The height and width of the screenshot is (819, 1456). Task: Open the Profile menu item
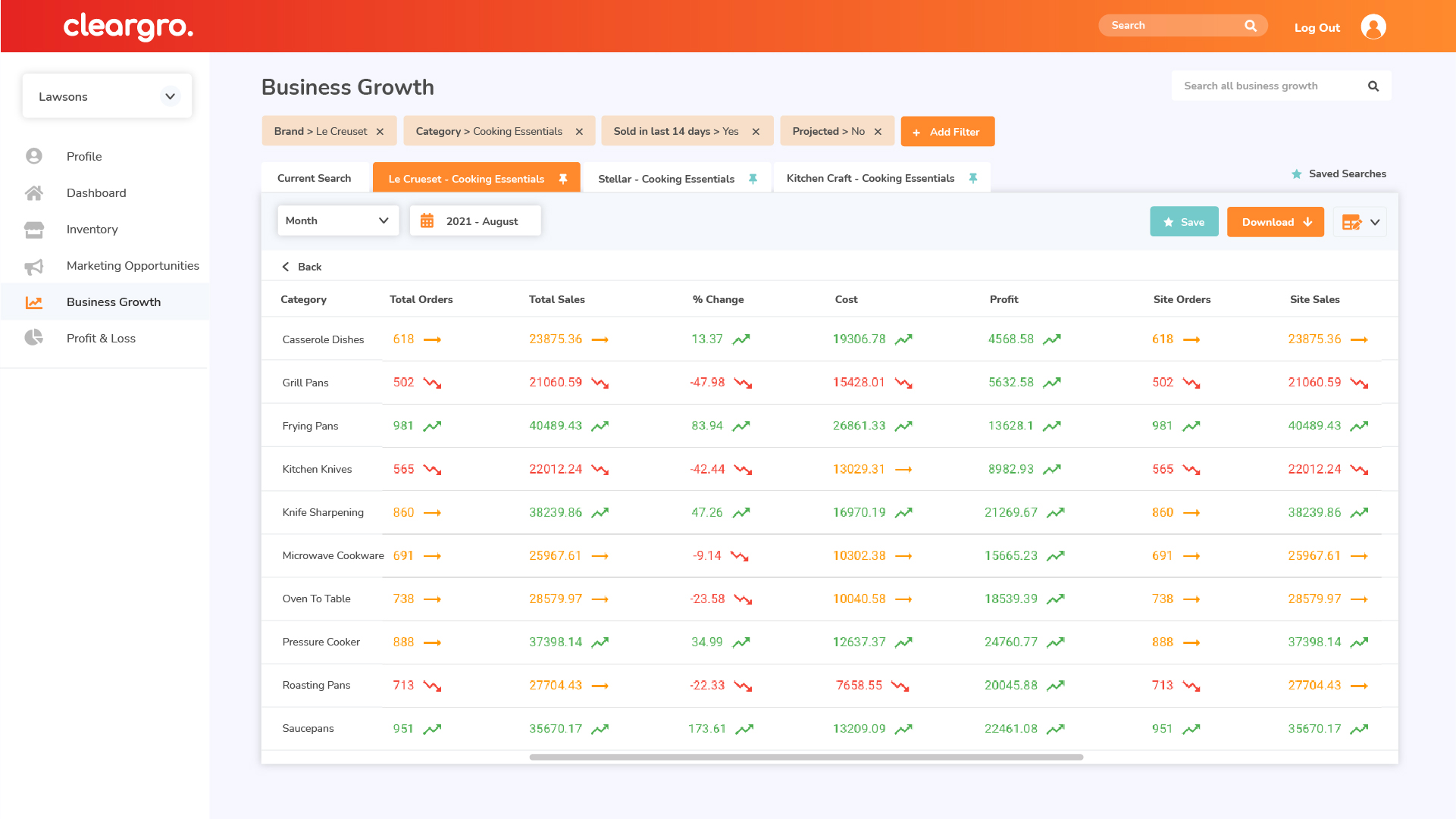click(x=83, y=156)
